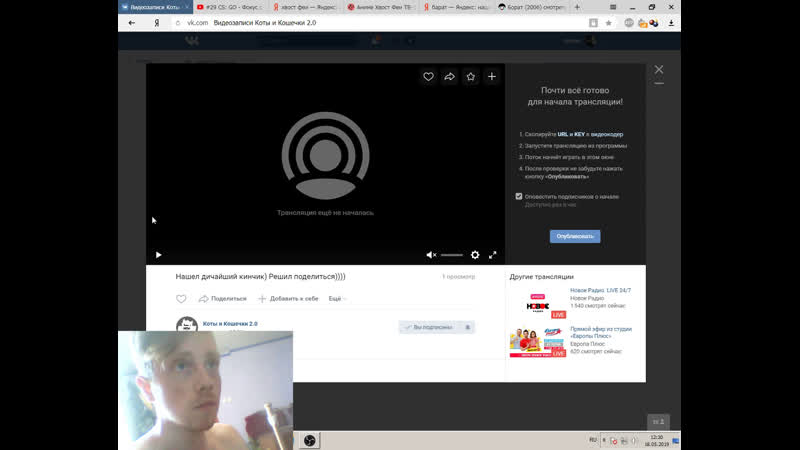Open the Ещё dropdown under the video

336,299
